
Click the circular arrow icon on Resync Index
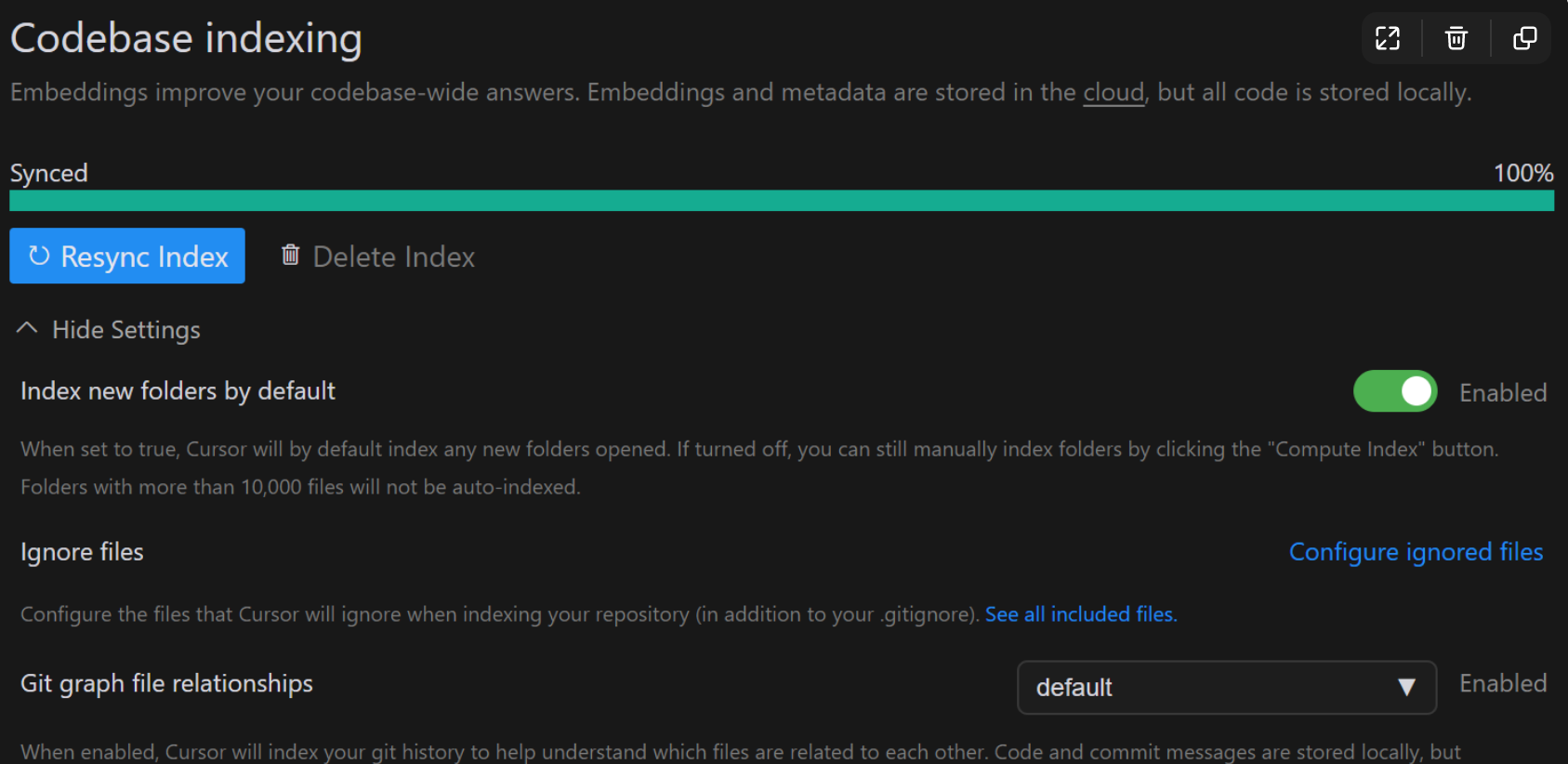pos(39,256)
